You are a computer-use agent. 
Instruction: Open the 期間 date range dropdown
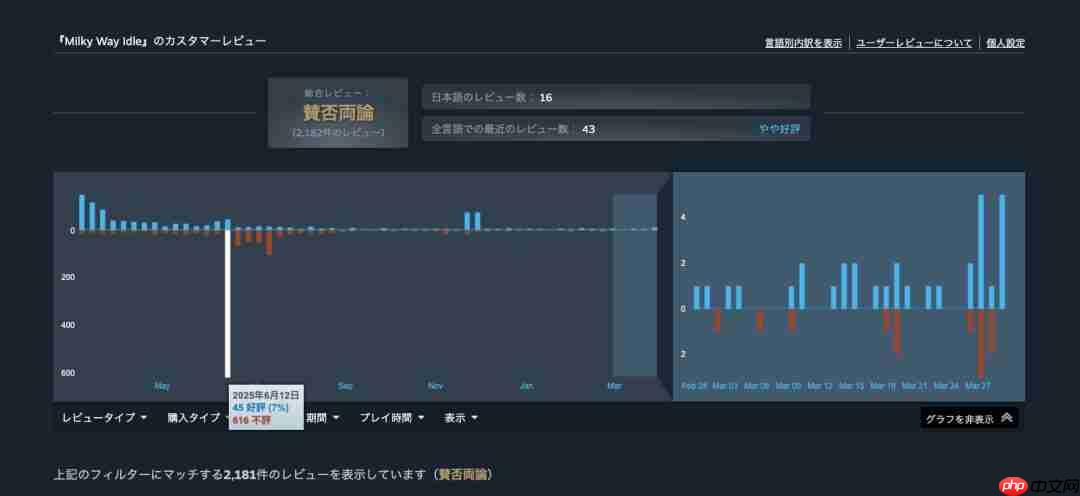pos(322,417)
